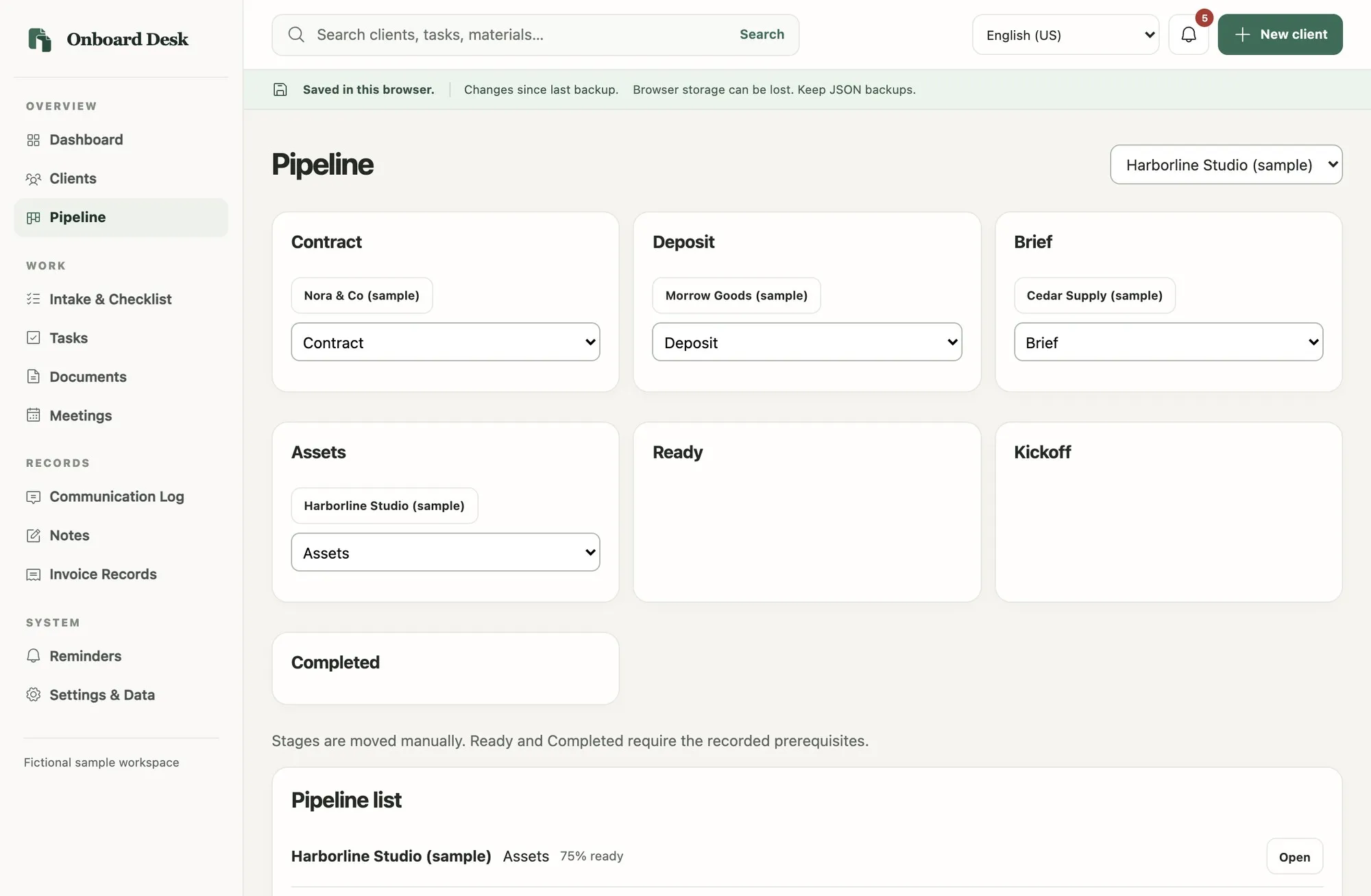Open Harborline Studio from pipeline list
Image resolution: width=1371 pixels, height=896 pixels.
click(1294, 857)
